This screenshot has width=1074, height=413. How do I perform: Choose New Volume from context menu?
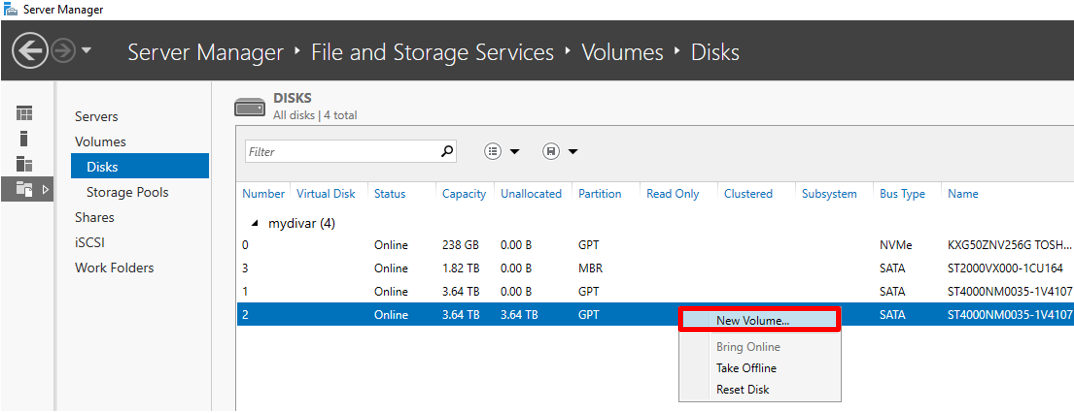tap(752, 321)
